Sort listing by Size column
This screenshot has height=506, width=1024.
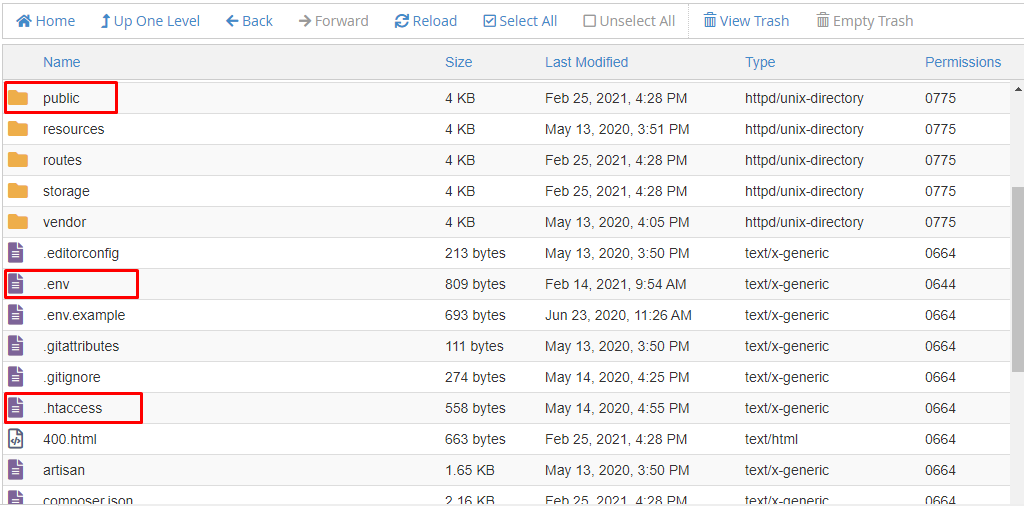[x=458, y=62]
